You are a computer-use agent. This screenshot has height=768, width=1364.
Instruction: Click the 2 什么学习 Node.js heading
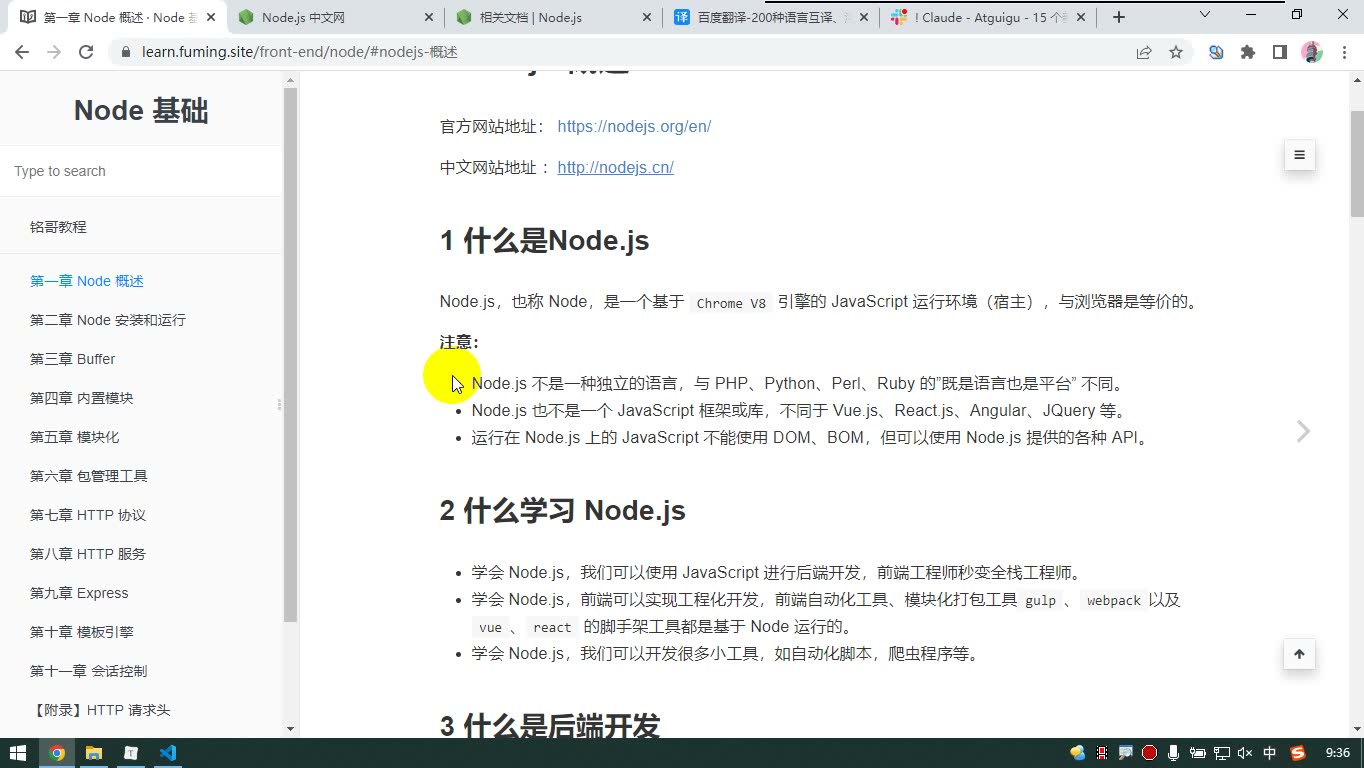562,511
